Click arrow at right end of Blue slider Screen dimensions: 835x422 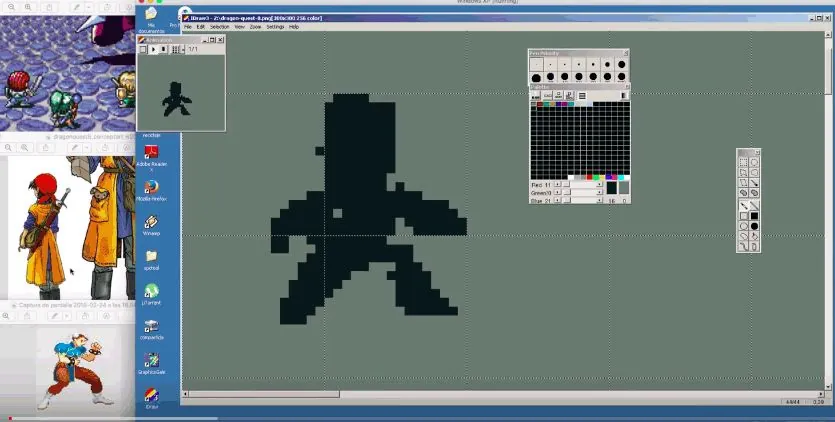(x=600, y=200)
